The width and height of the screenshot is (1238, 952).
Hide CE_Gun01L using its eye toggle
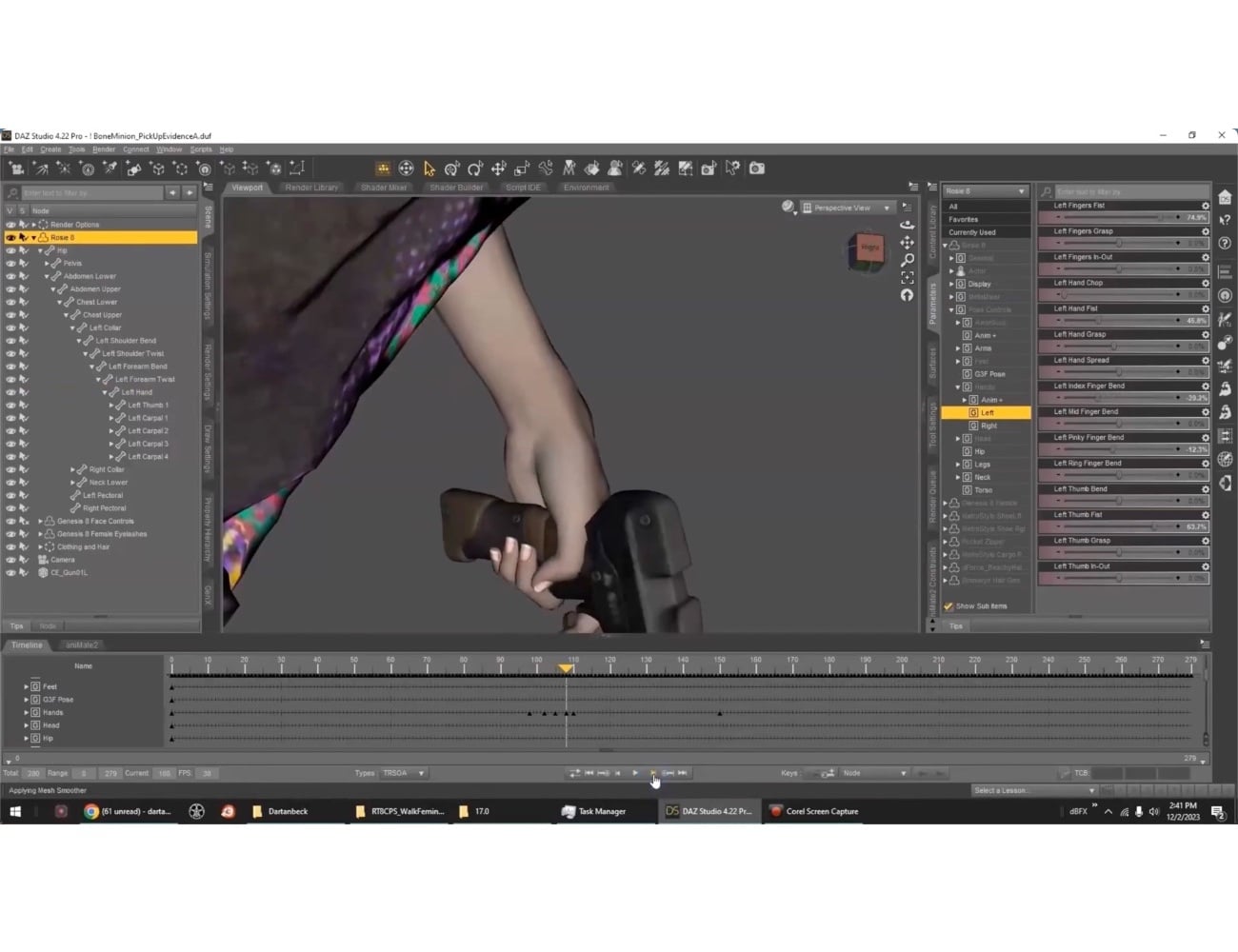(10, 572)
